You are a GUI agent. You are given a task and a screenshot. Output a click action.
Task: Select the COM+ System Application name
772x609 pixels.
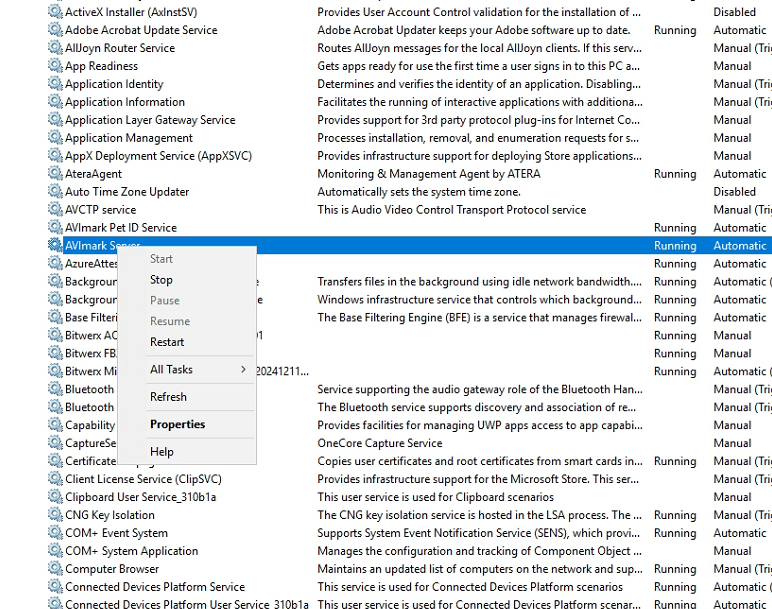point(131,551)
